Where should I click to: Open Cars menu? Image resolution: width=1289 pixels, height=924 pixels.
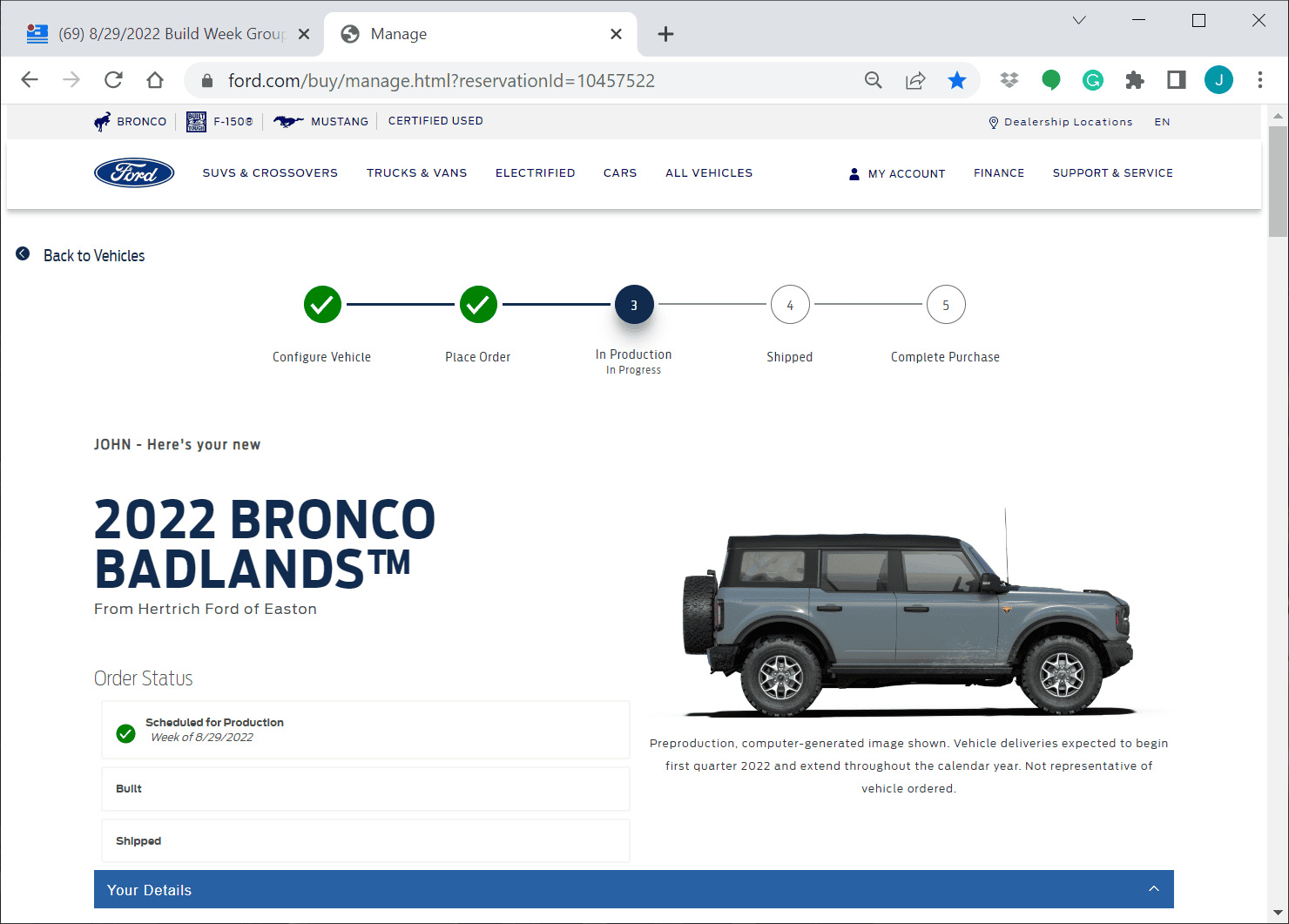point(620,173)
